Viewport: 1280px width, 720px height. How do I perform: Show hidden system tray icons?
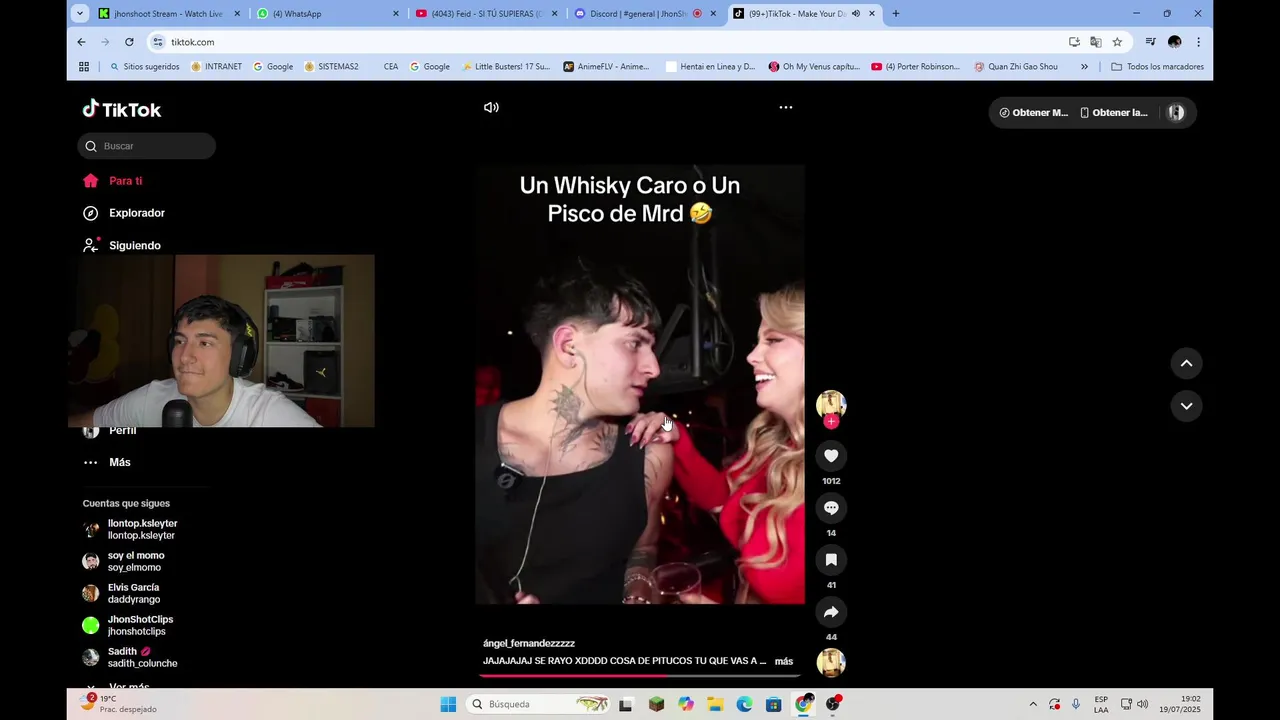click(1033, 704)
